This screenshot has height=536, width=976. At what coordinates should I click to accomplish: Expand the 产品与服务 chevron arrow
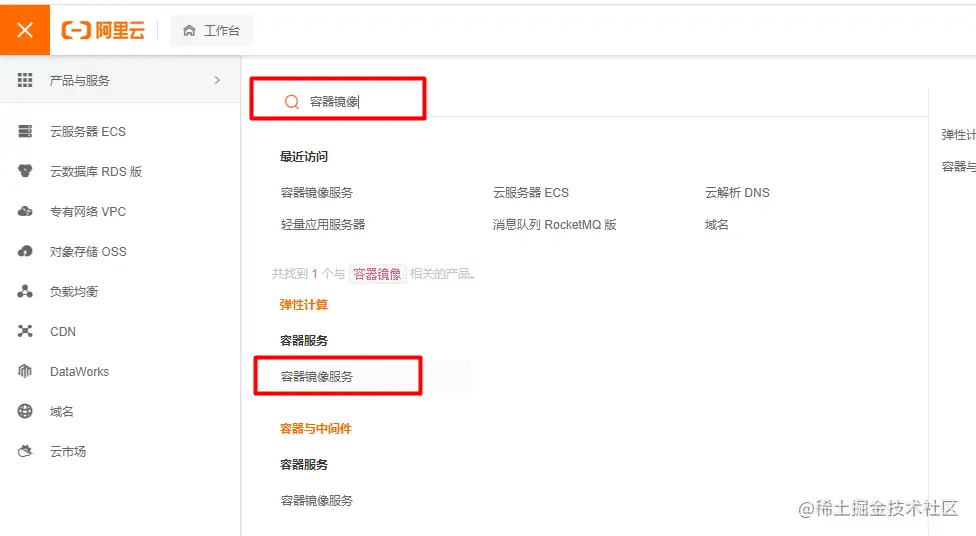(217, 80)
